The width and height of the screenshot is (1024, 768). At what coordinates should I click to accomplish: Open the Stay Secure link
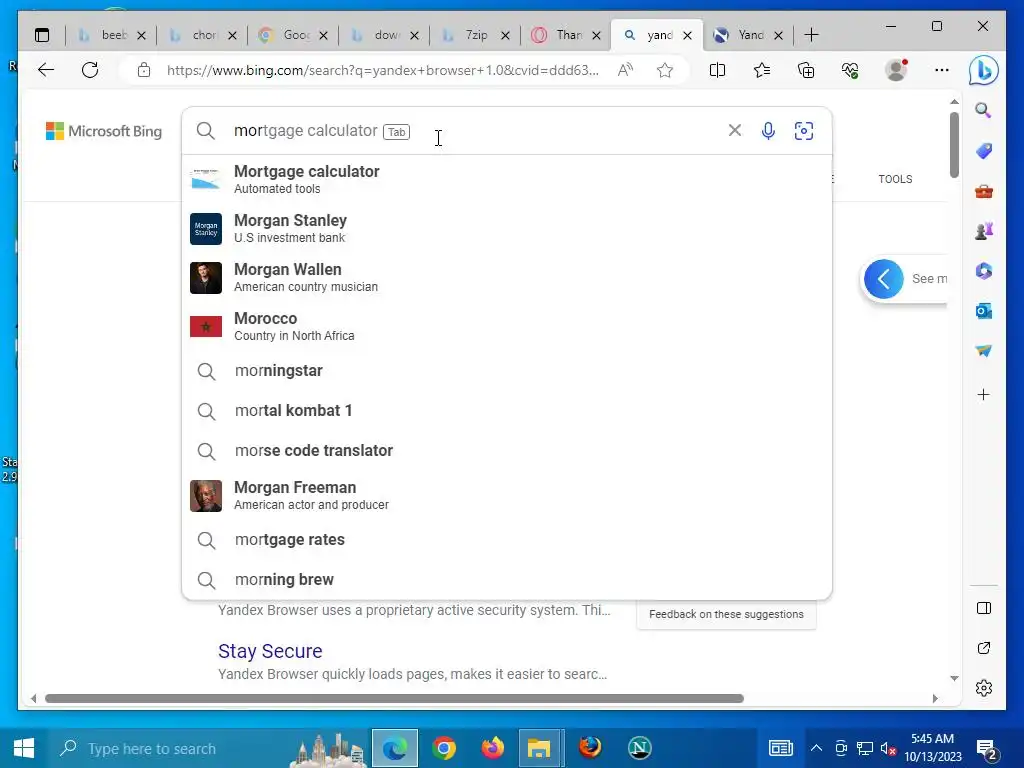(x=270, y=651)
